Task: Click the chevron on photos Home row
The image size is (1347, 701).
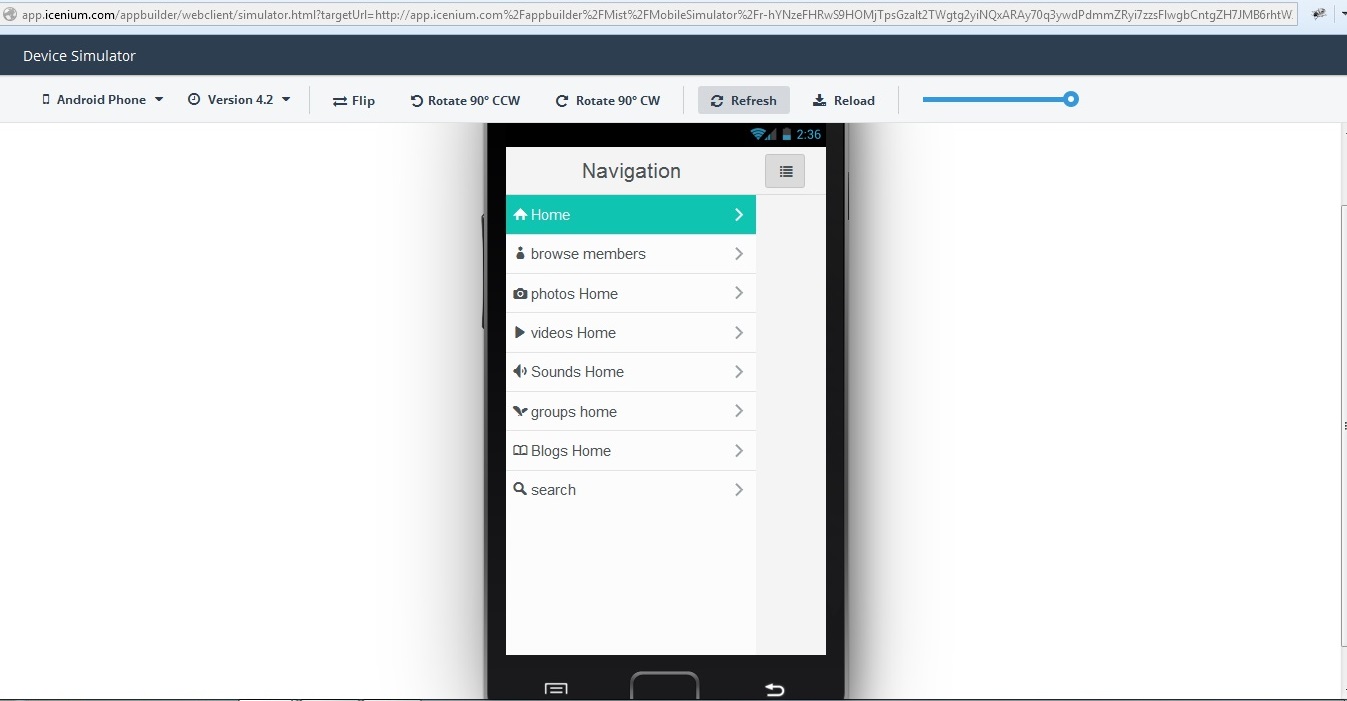Action: pos(739,293)
